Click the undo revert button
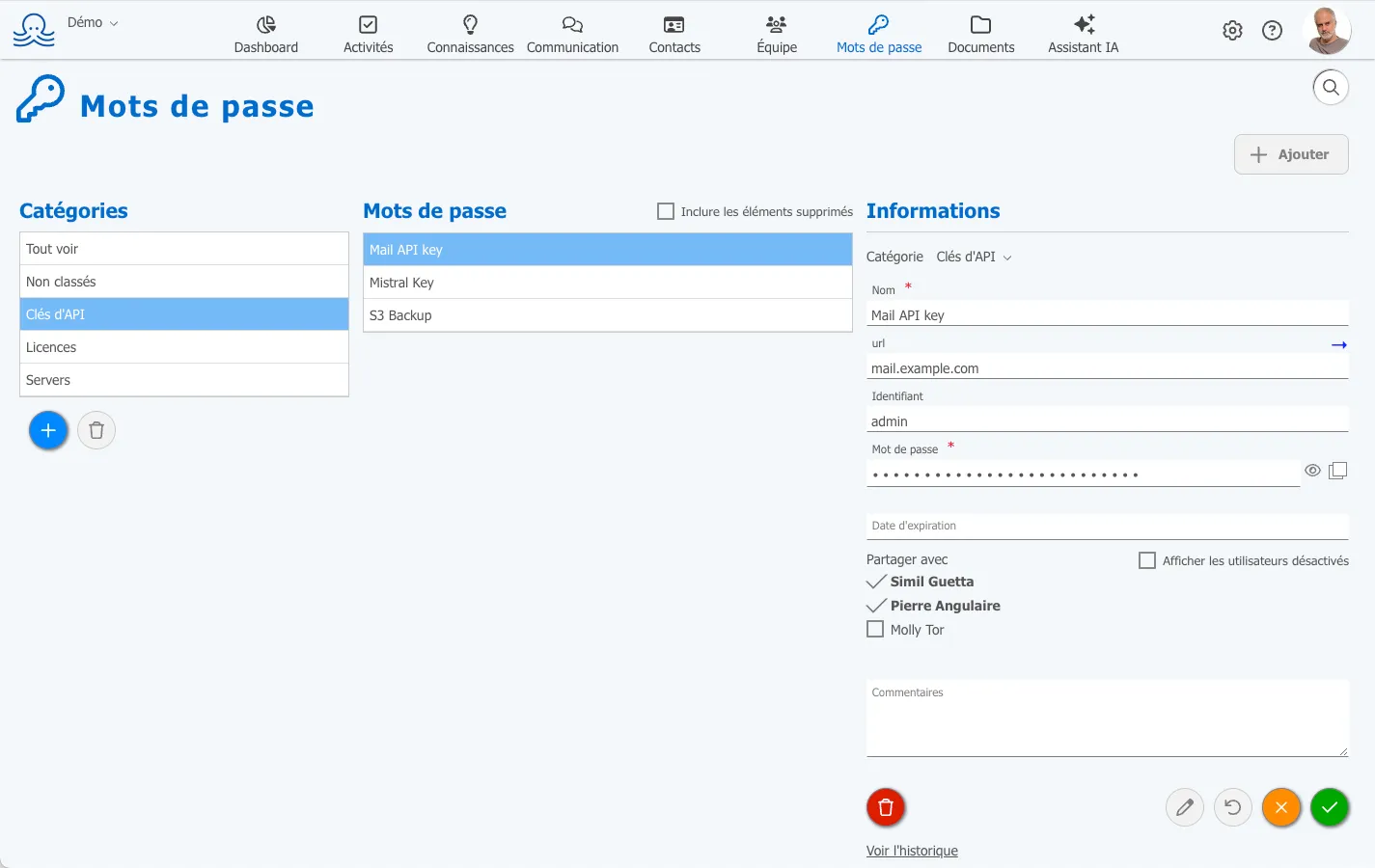The height and width of the screenshot is (868, 1375). [x=1233, y=807]
